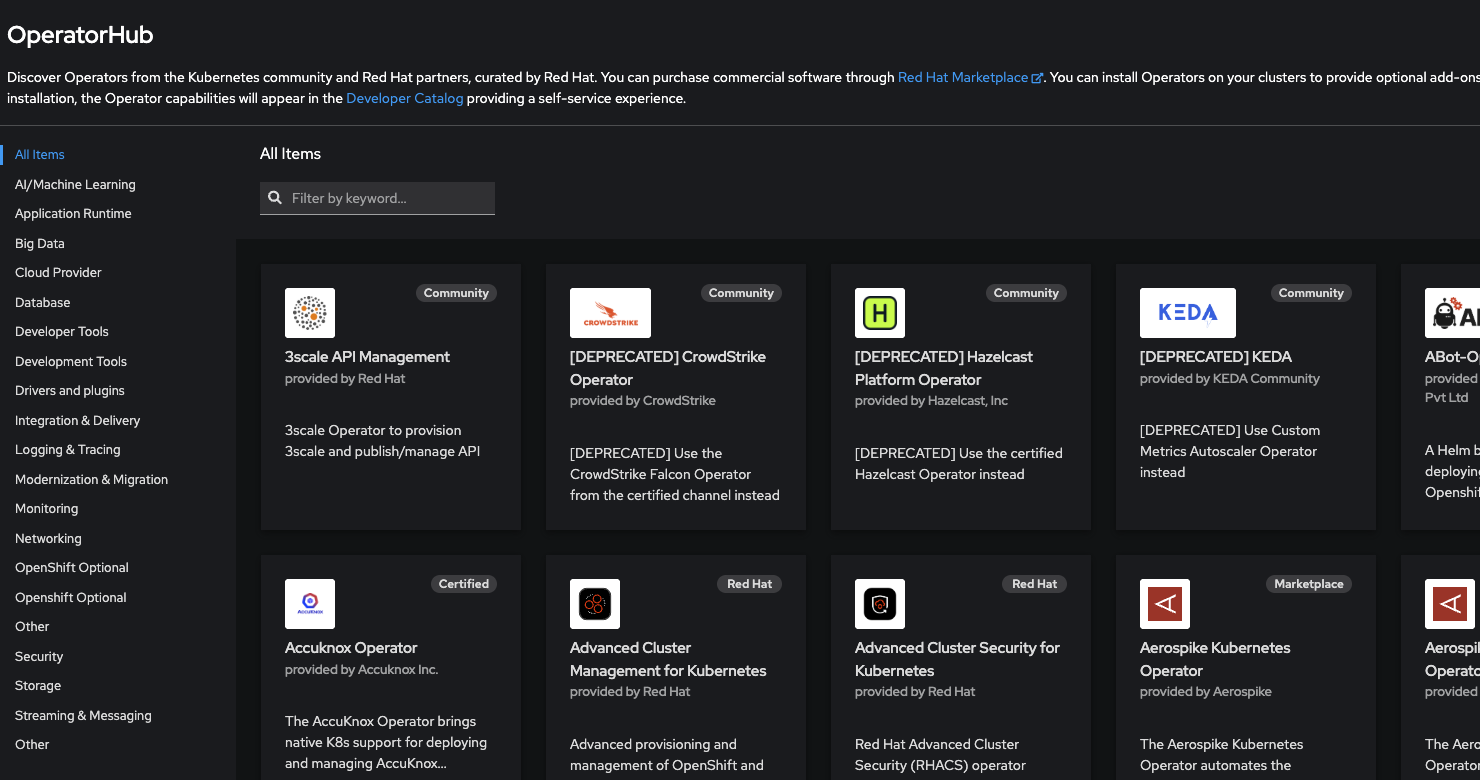The image size is (1480, 780).
Task: Click the Marketplace badge on the Aerospike card
Action: click(x=1309, y=584)
